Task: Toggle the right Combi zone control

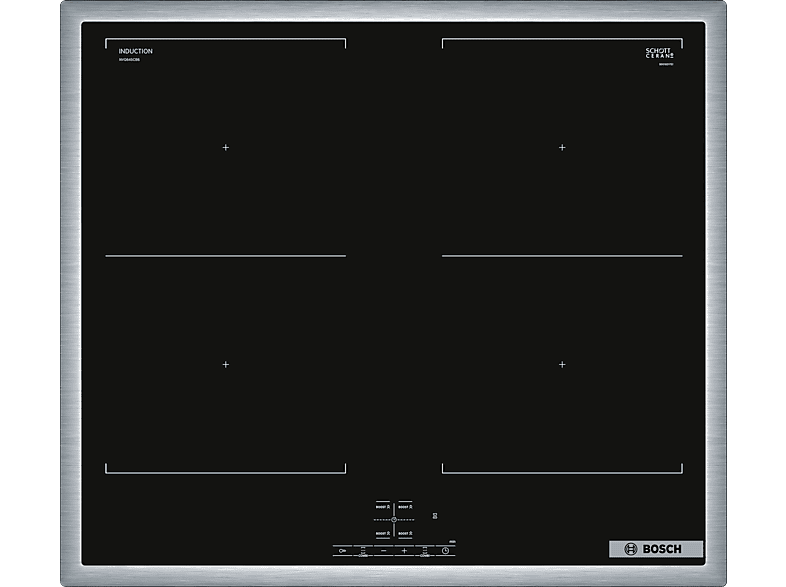Action: coord(425,551)
